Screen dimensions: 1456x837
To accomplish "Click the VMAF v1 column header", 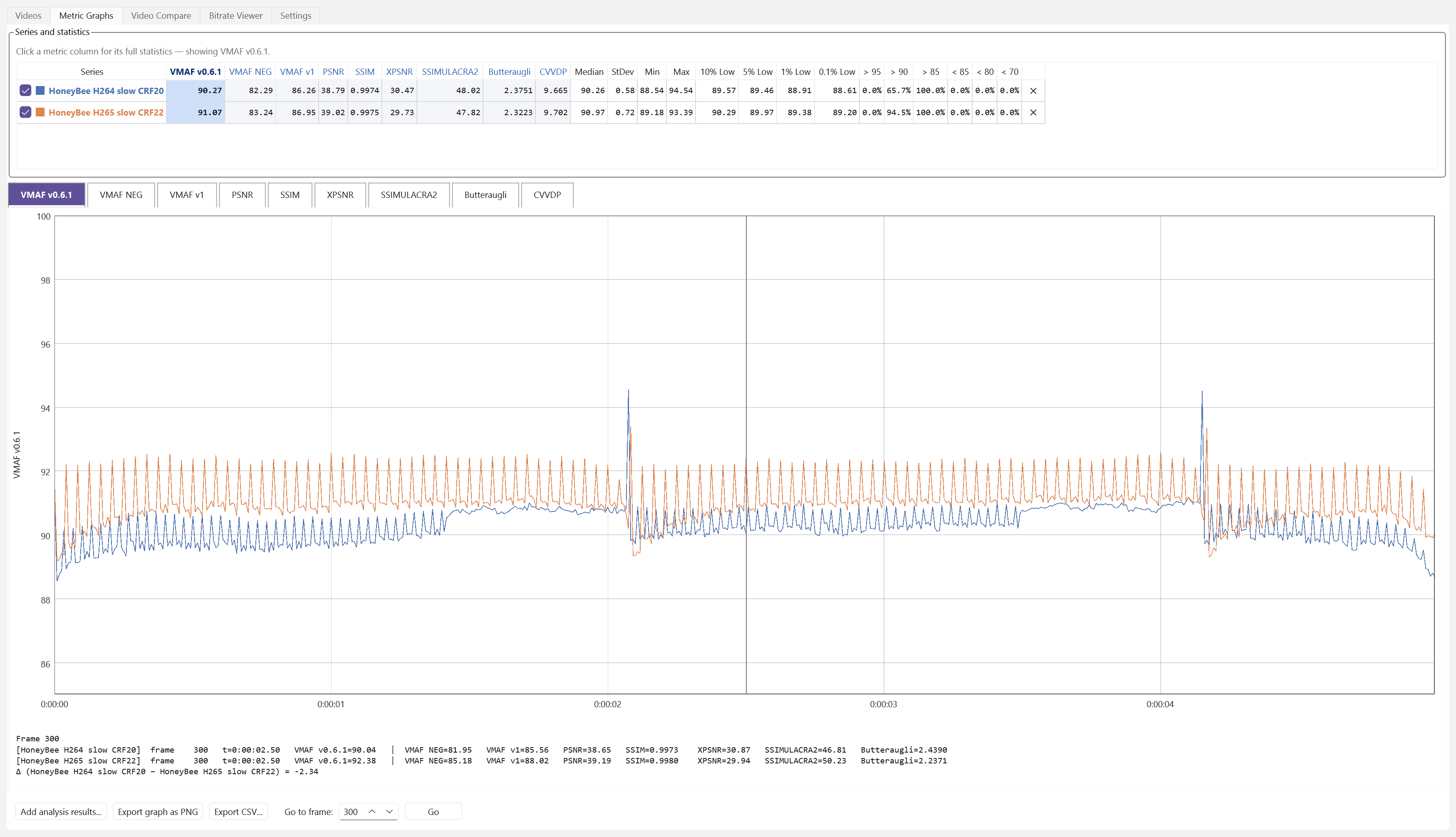I will point(297,72).
